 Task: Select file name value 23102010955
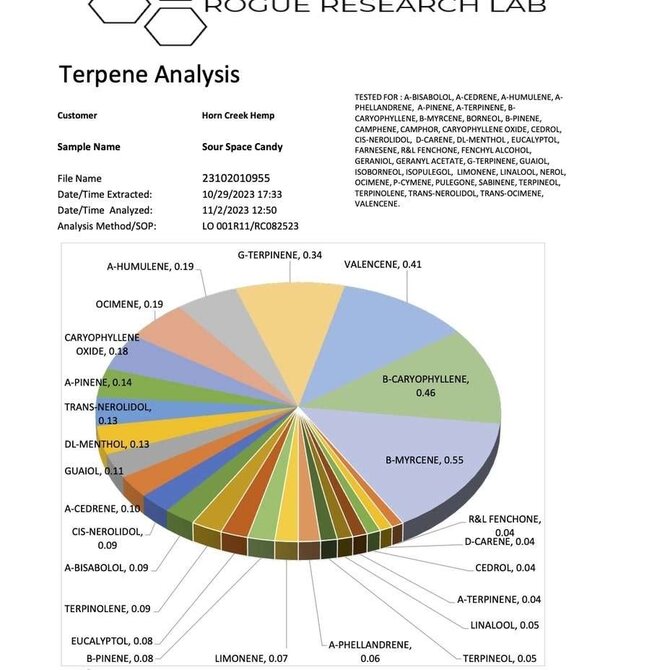[236, 178]
